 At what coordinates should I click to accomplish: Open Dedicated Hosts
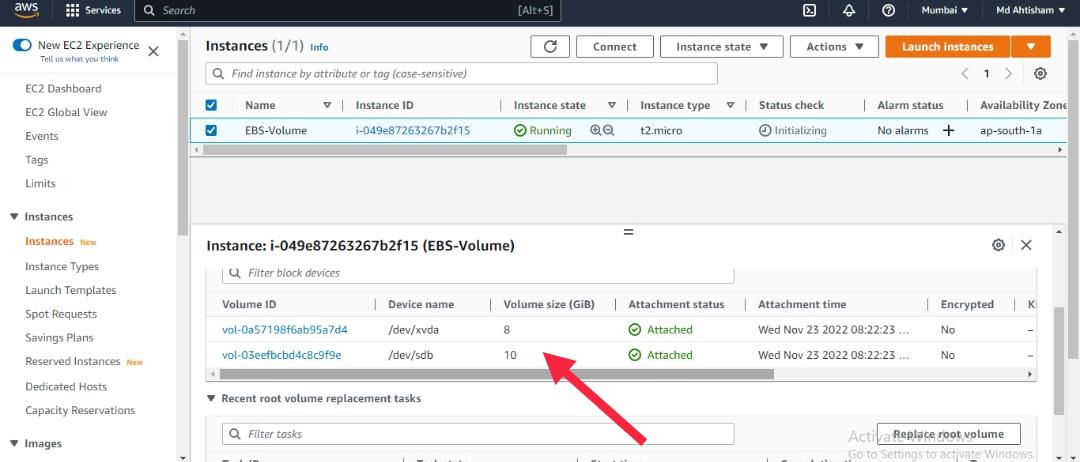(x=66, y=387)
